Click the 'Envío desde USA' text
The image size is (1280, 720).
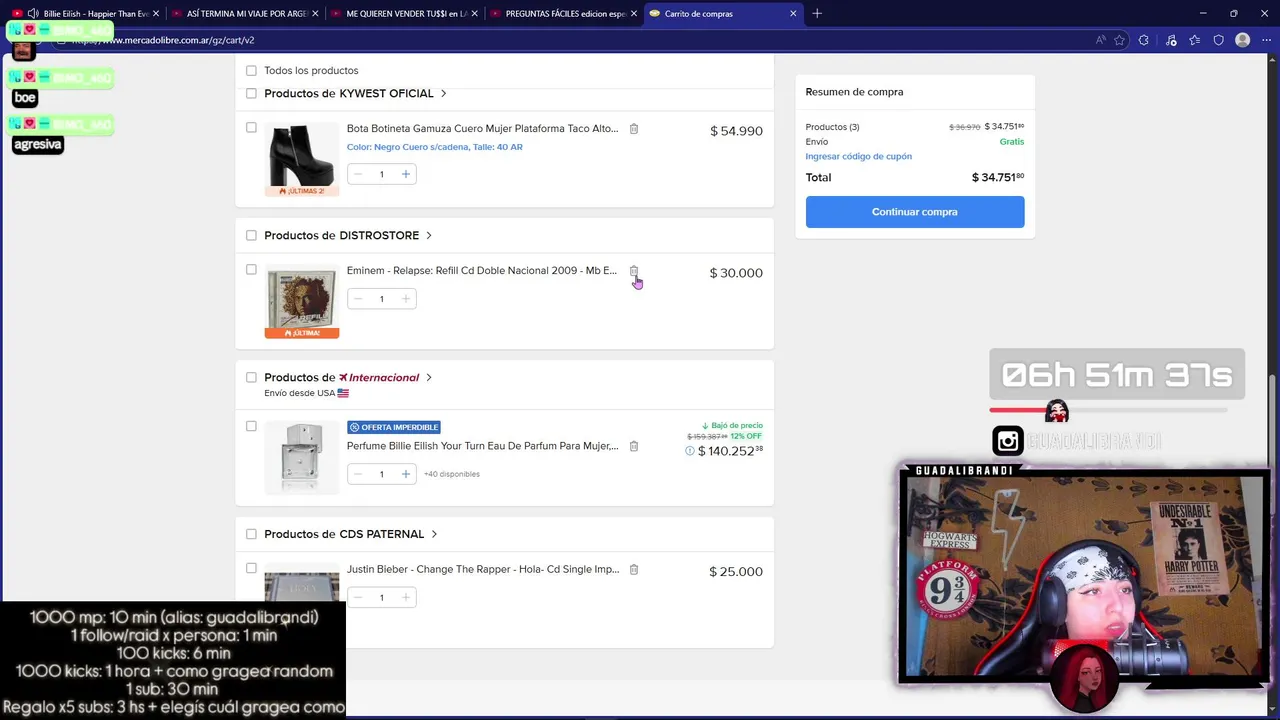tap(300, 393)
